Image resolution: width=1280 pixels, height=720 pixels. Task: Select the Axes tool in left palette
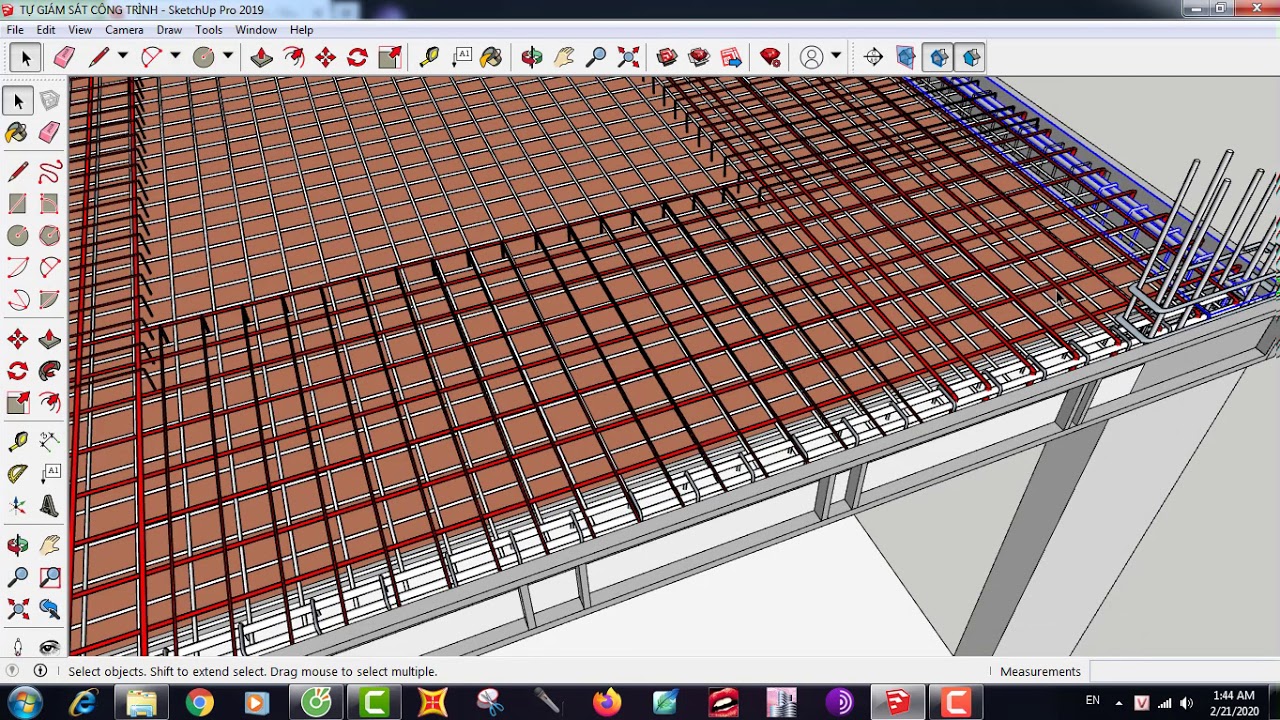click(x=18, y=506)
